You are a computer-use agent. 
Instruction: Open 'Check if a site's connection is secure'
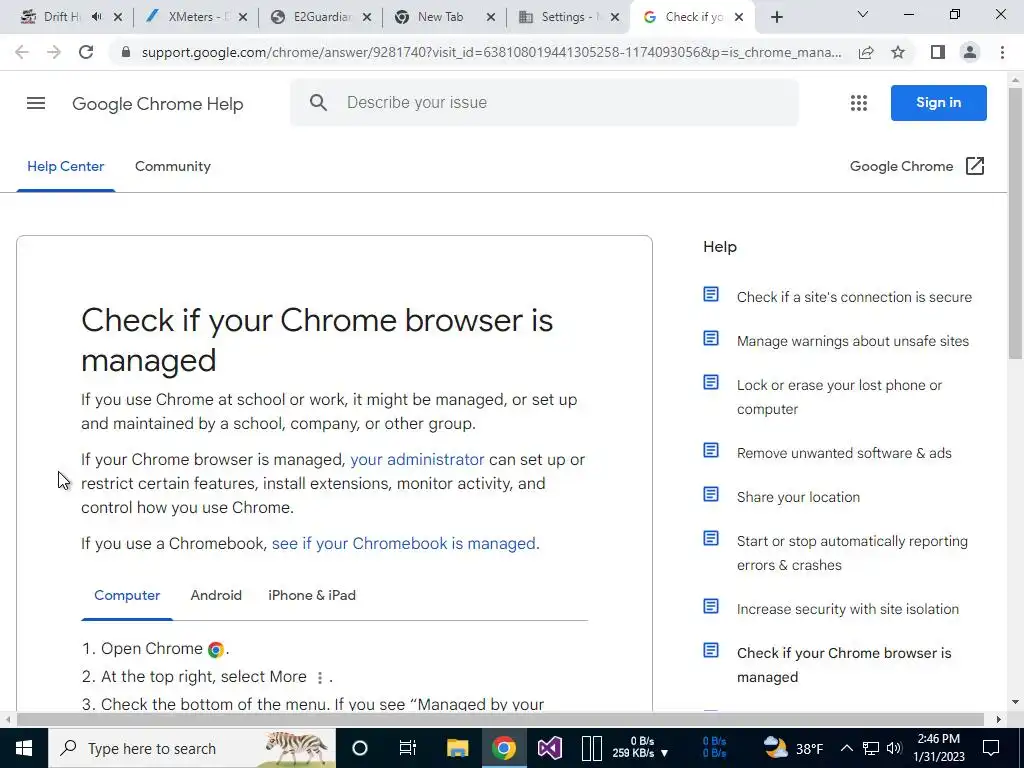pyautogui.click(x=854, y=297)
